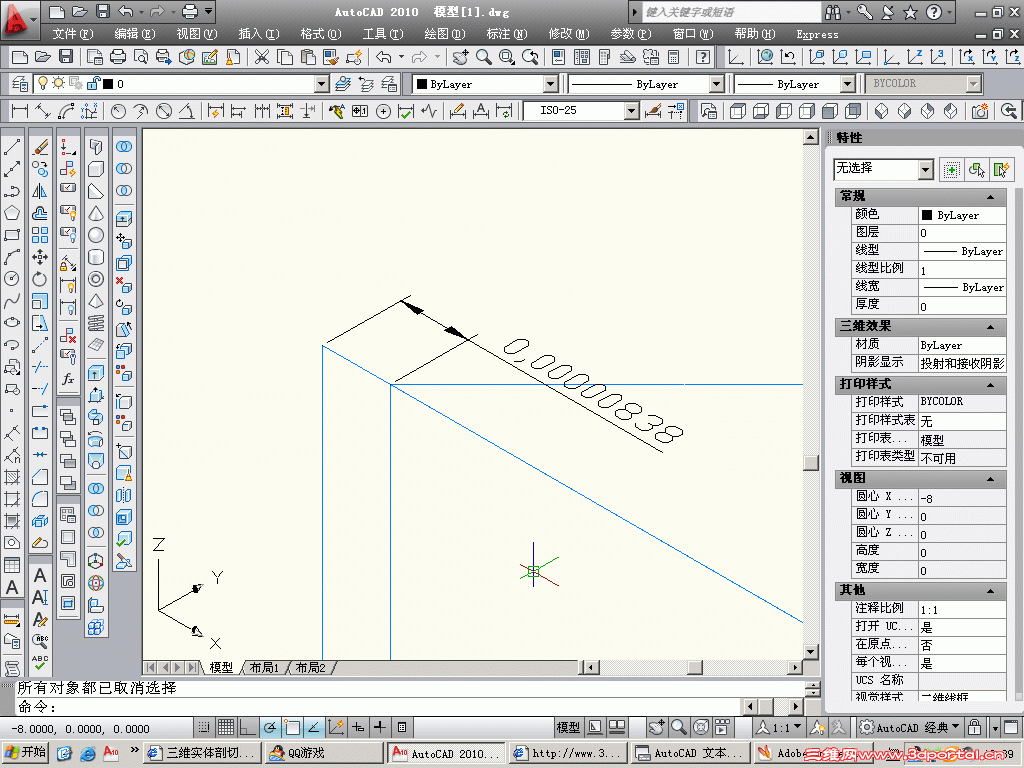1024x768 pixels.
Task: Click the 颜色 ByLayer color swatch in properties
Action: point(926,215)
